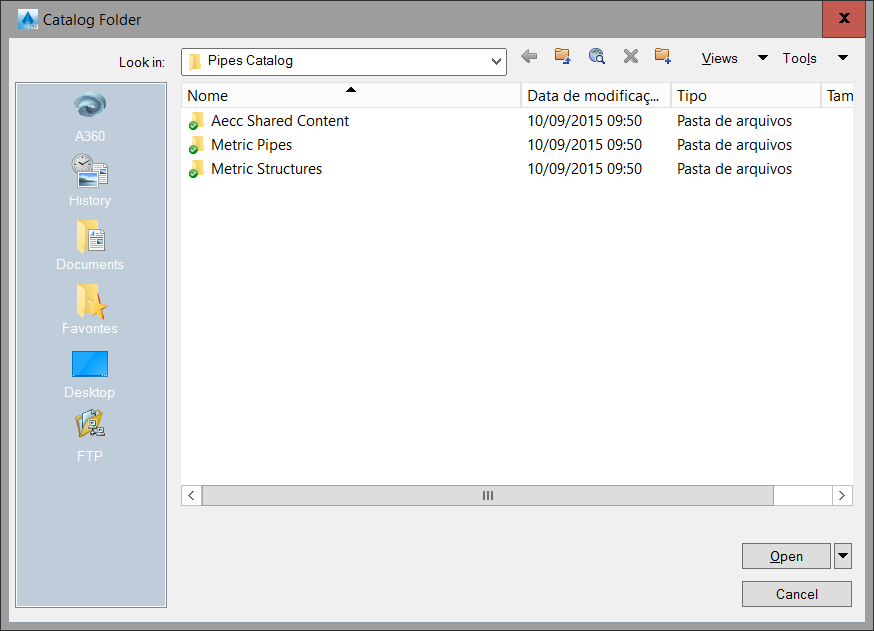Expand the Tools dropdown arrow
Image resolution: width=874 pixels, height=631 pixels.
pos(843,58)
